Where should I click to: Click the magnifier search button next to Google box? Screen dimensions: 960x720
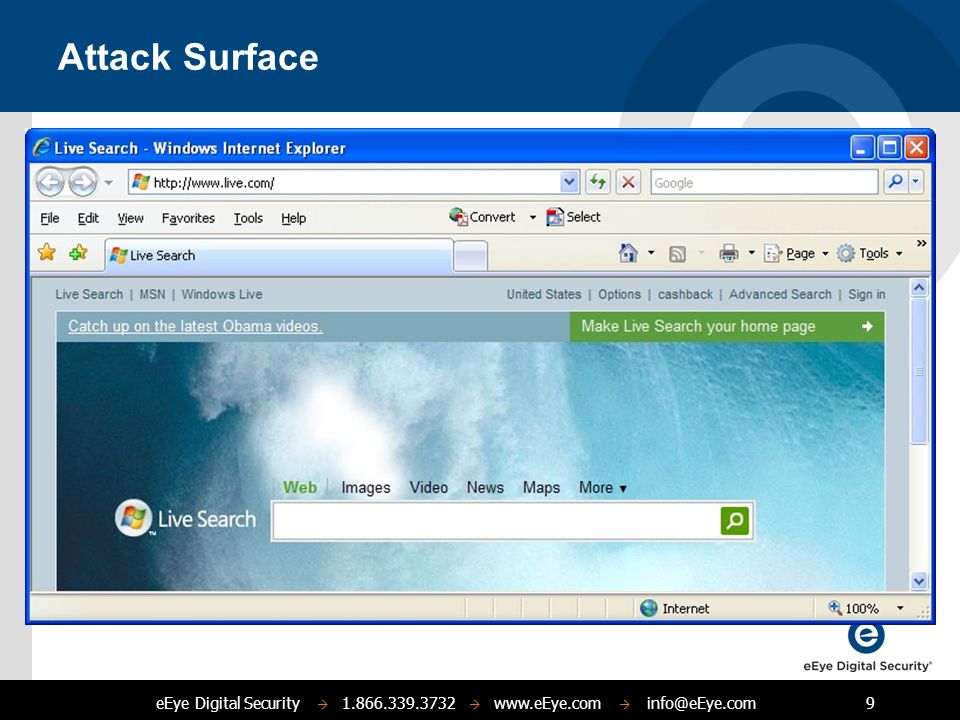(895, 182)
